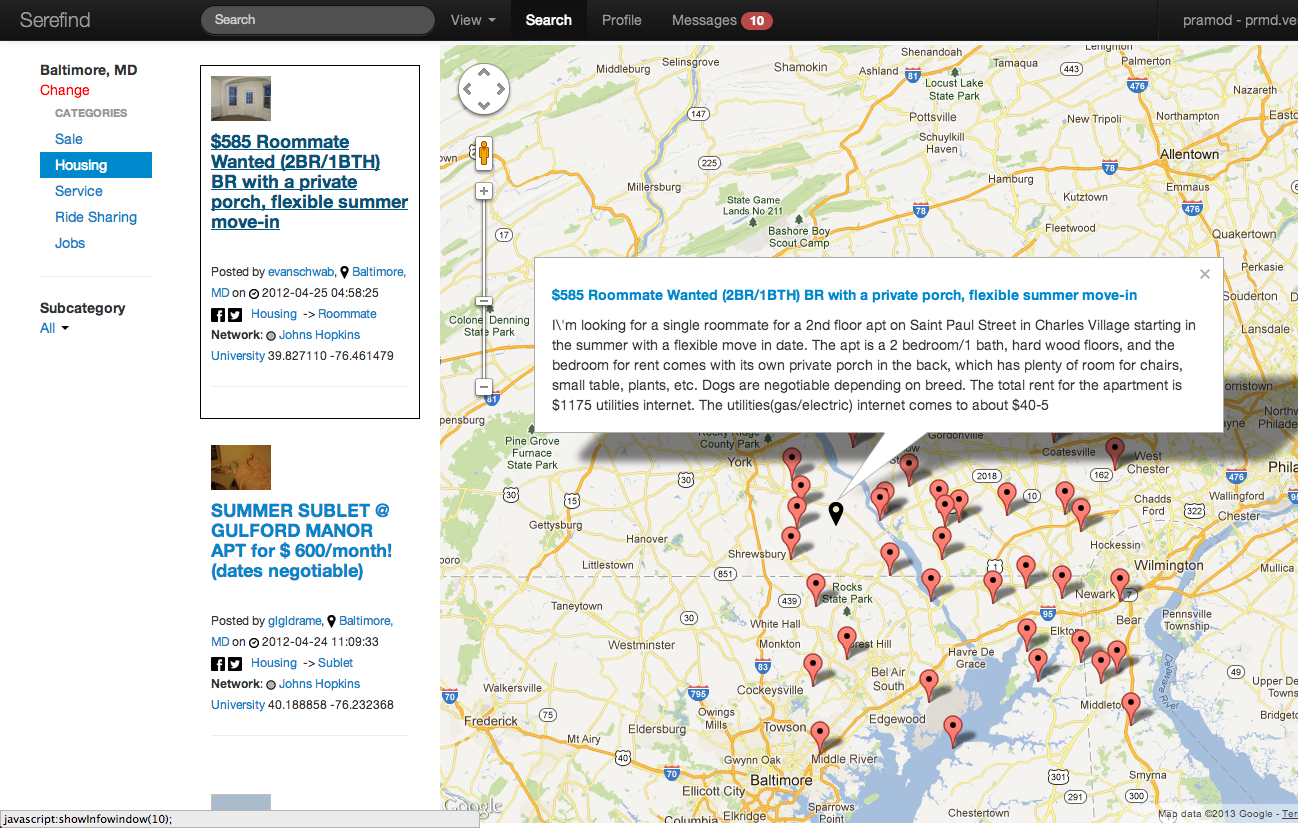Open the SUMMER SUBLET @ GULFORD MANOR listing
1298x828 pixels.
pos(301,540)
